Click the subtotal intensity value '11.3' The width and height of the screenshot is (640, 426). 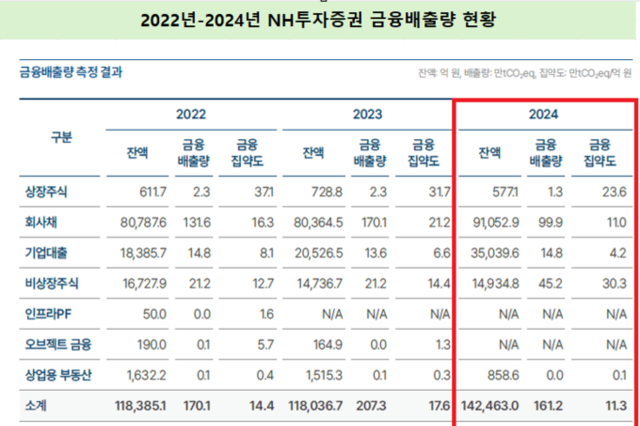[616, 406]
